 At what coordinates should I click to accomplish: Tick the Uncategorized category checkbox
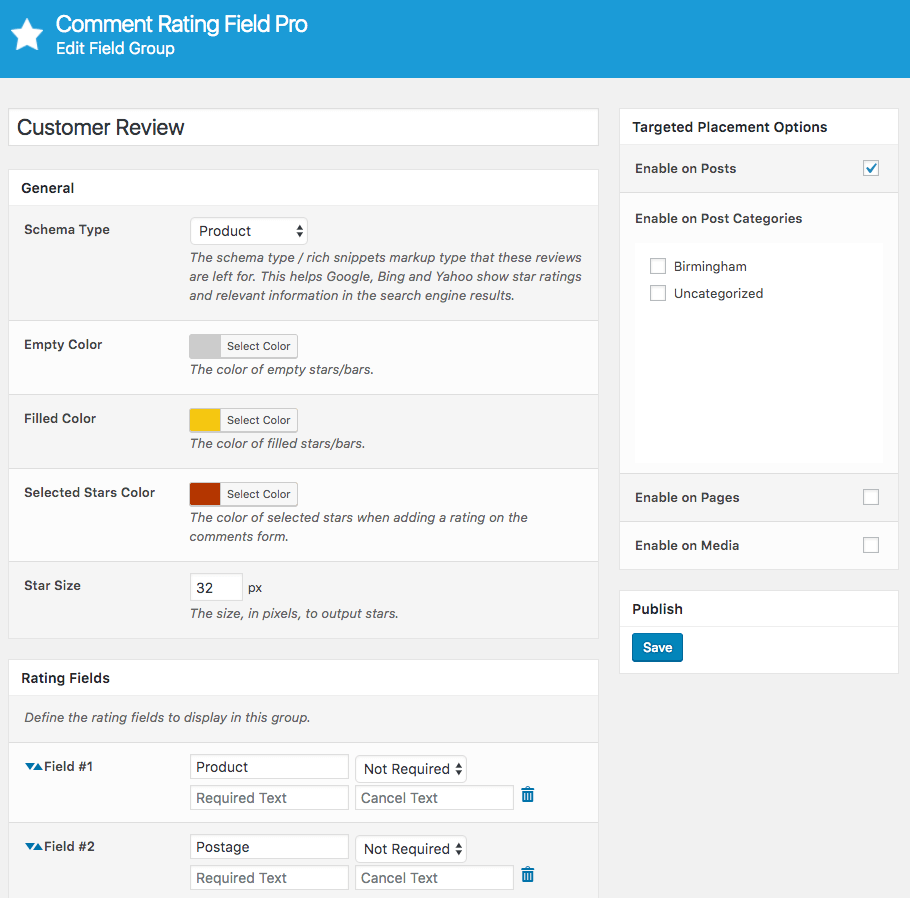pyautogui.click(x=657, y=293)
